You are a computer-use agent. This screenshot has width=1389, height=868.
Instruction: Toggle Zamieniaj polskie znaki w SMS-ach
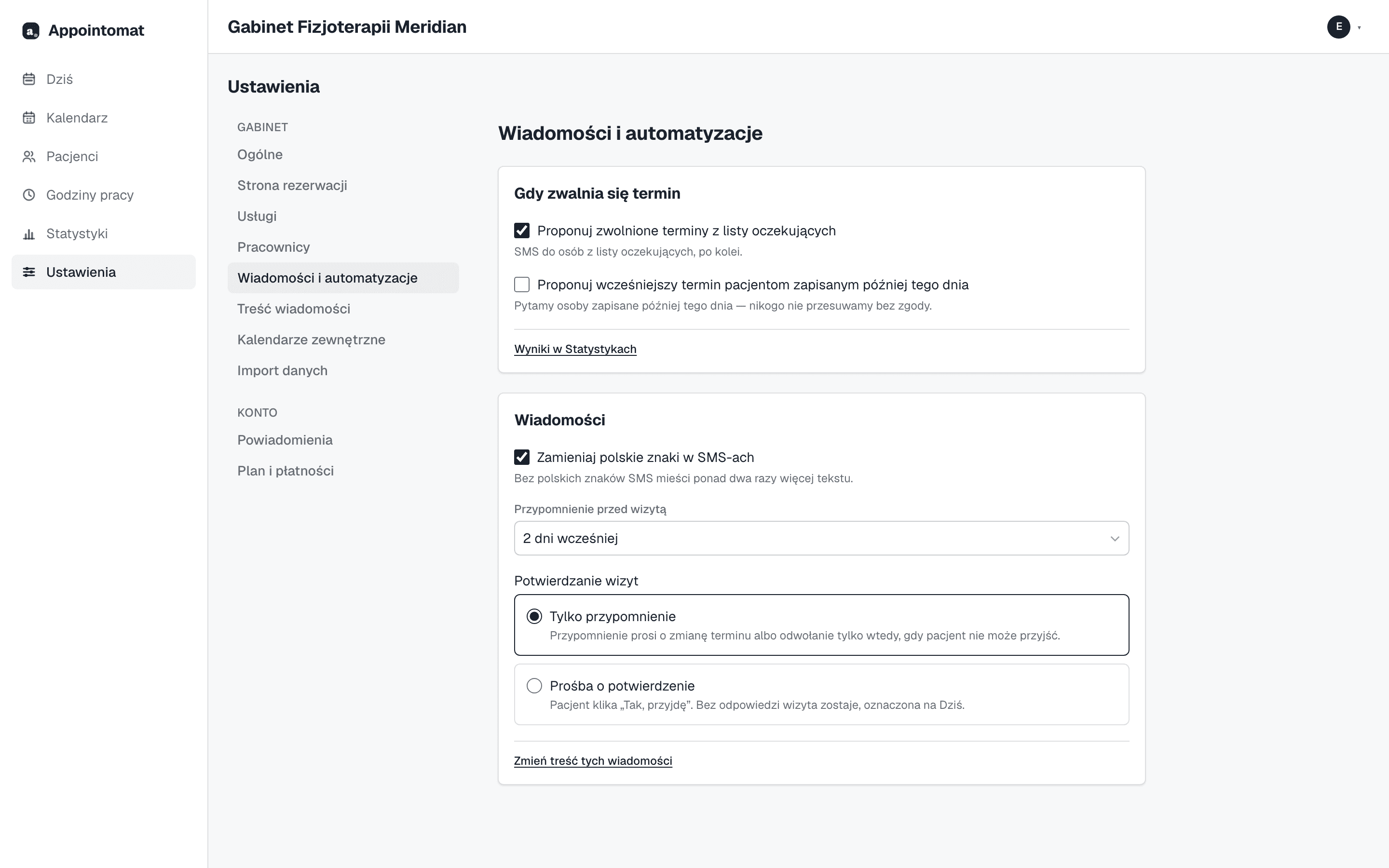point(522,458)
